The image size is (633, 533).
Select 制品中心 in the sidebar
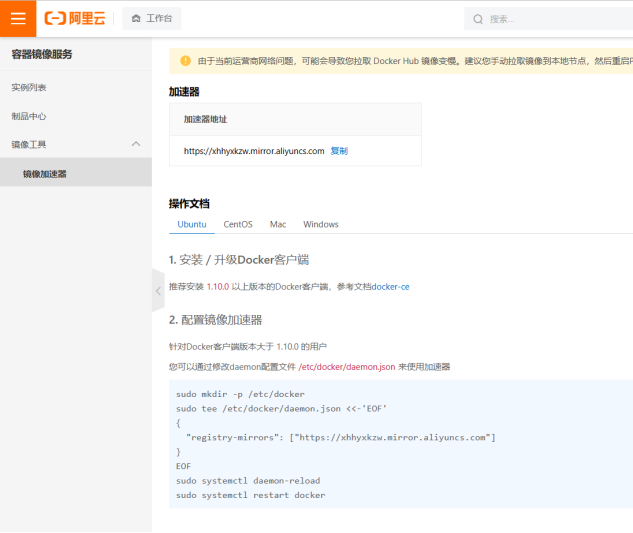tap(76, 116)
